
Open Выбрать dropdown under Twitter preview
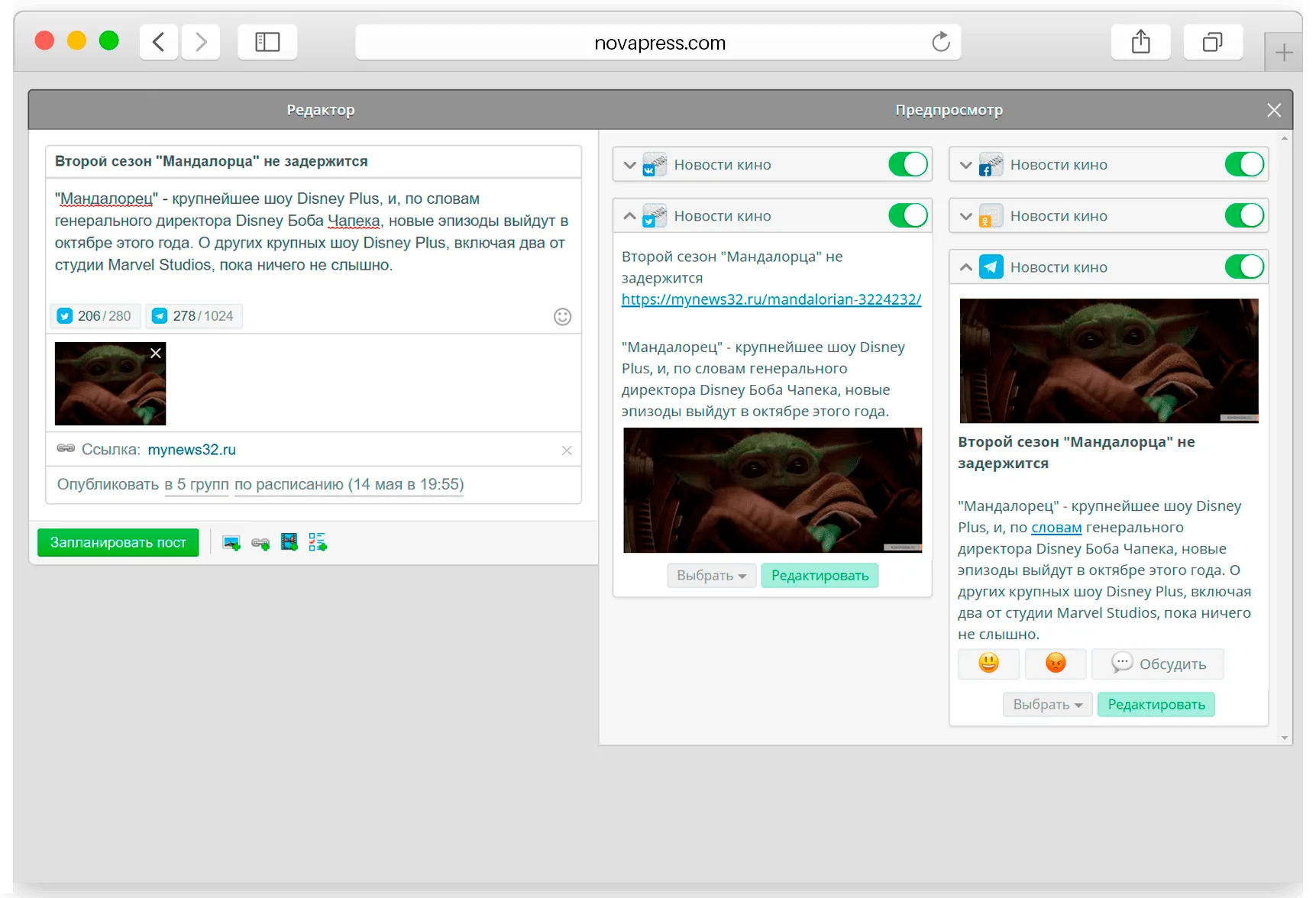pyautogui.click(x=711, y=576)
